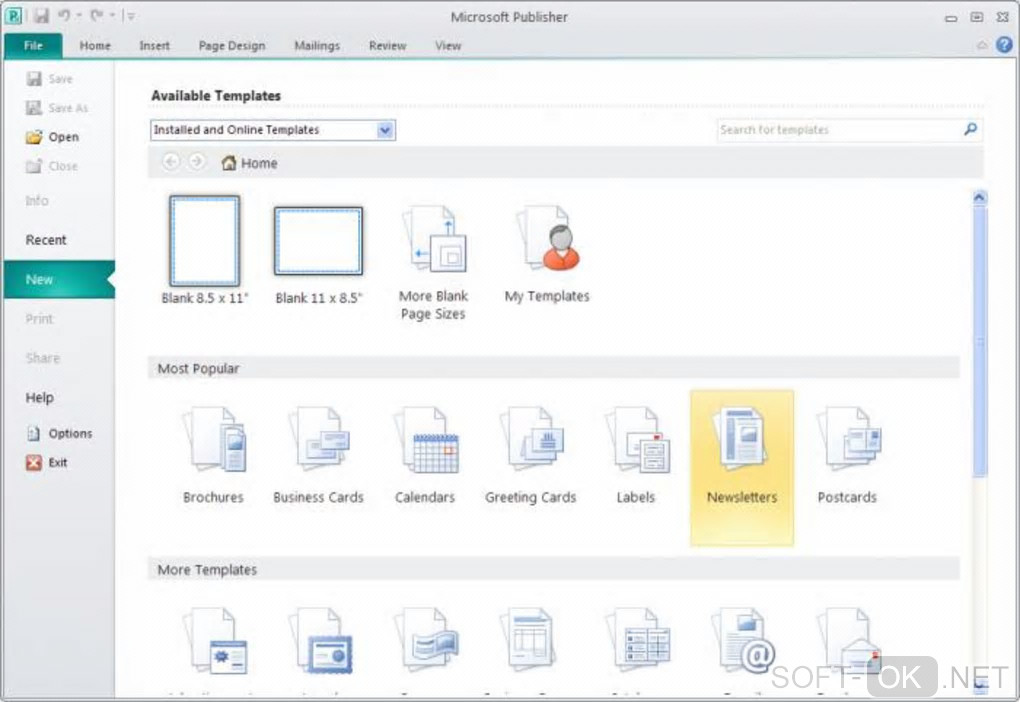Switch to the Insert ribbon tab
This screenshot has width=1020, height=702.
tap(154, 46)
